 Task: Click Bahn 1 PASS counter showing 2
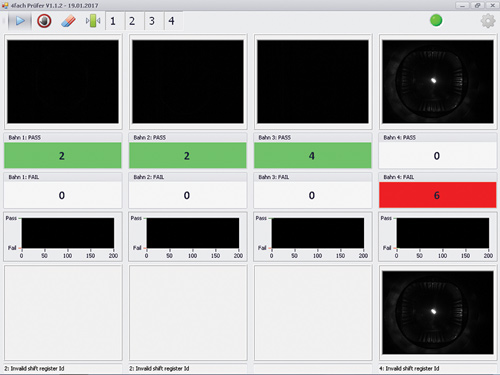(x=63, y=155)
